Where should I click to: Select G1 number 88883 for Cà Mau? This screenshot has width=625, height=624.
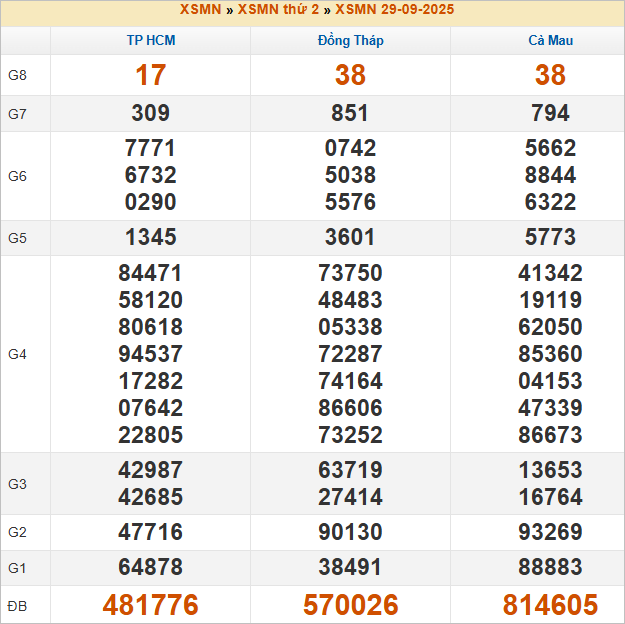[x=550, y=568]
